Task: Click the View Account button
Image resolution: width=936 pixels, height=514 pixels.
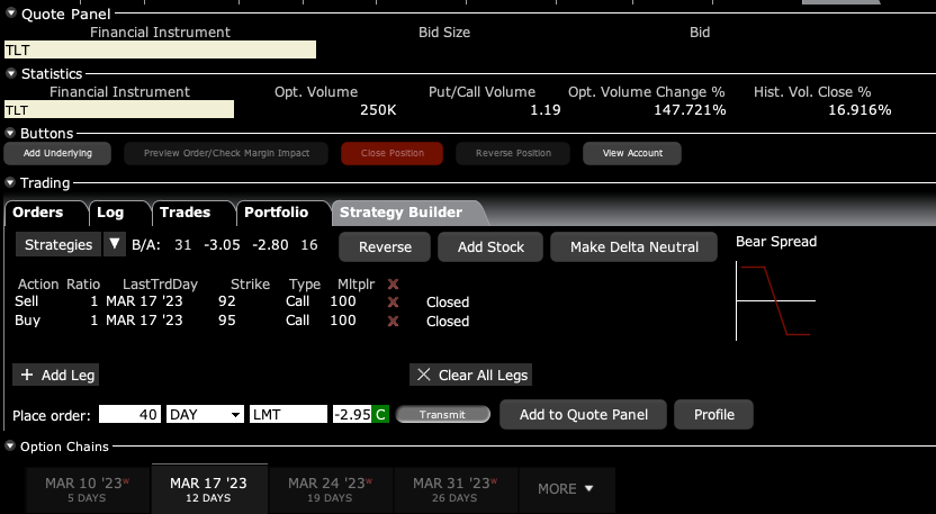Action: click(x=632, y=153)
